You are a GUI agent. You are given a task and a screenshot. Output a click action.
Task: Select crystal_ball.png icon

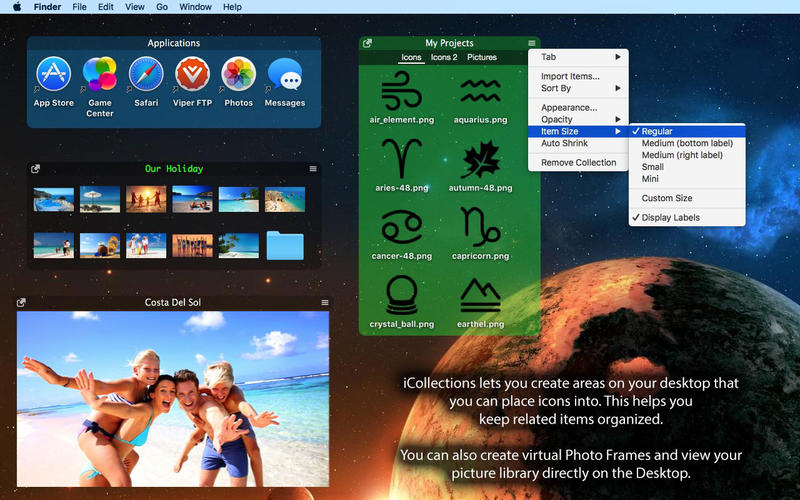(x=402, y=295)
